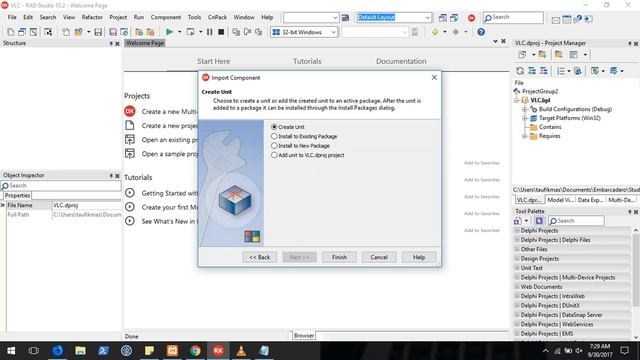Click the Chrome icon in the taskbar
The width and height of the screenshot is (640, 360).
coord(195,351)
